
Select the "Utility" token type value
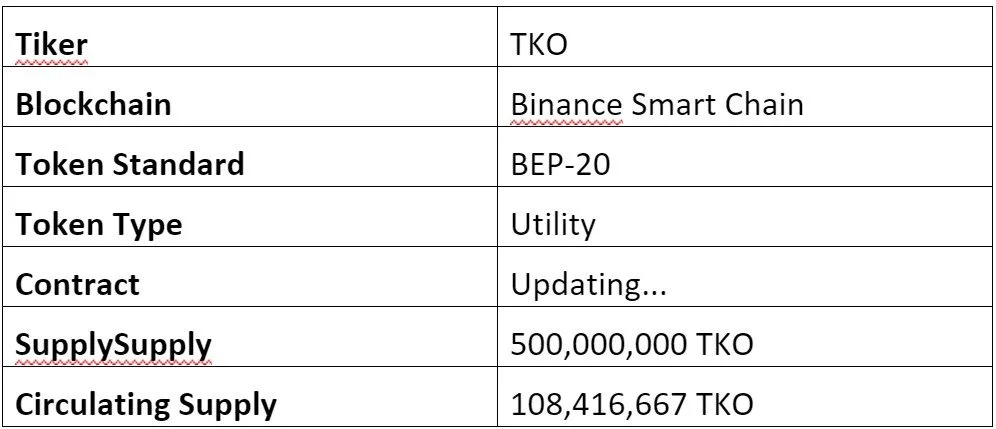[553, 225]
